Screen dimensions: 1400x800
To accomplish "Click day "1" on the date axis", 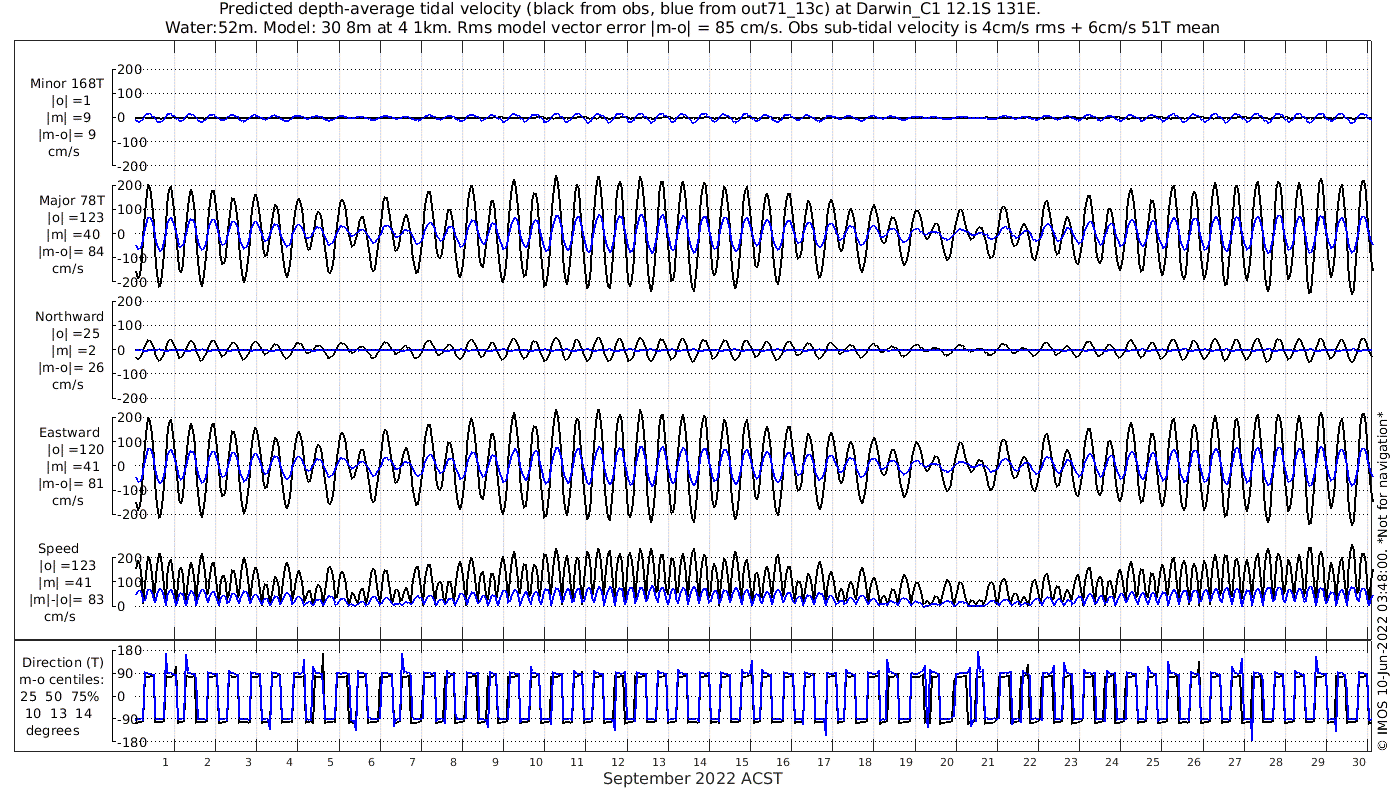I will click(165, 761).
